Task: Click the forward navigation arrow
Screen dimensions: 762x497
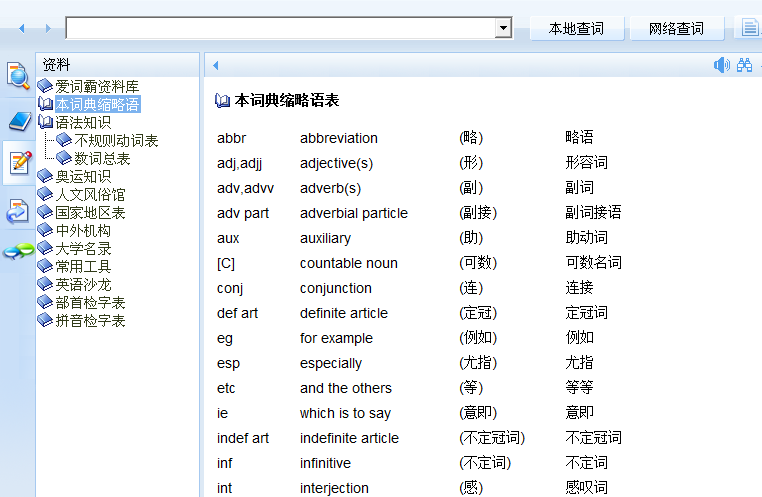Action: point(46,28)
